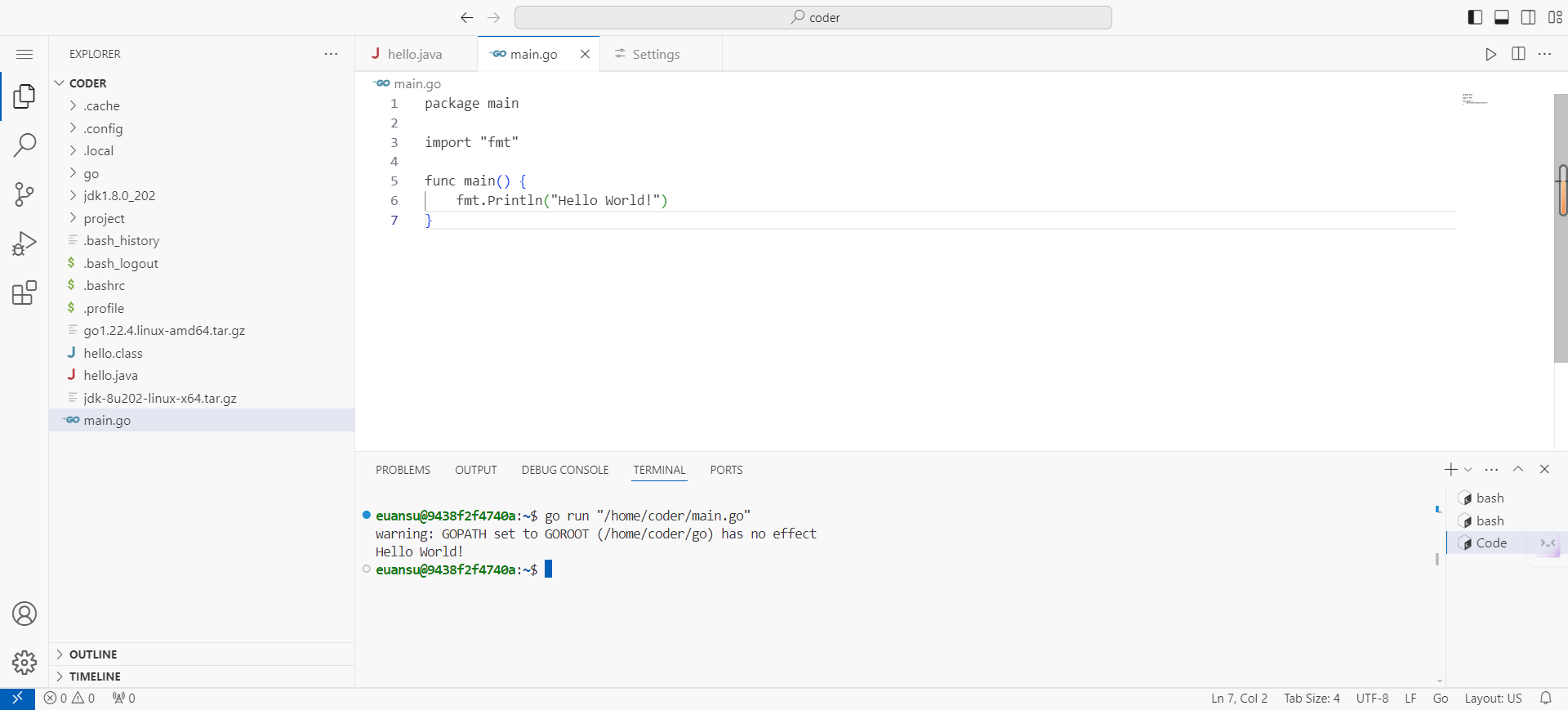
Task: Open the Accounts icon
Action: pos(24,614)
